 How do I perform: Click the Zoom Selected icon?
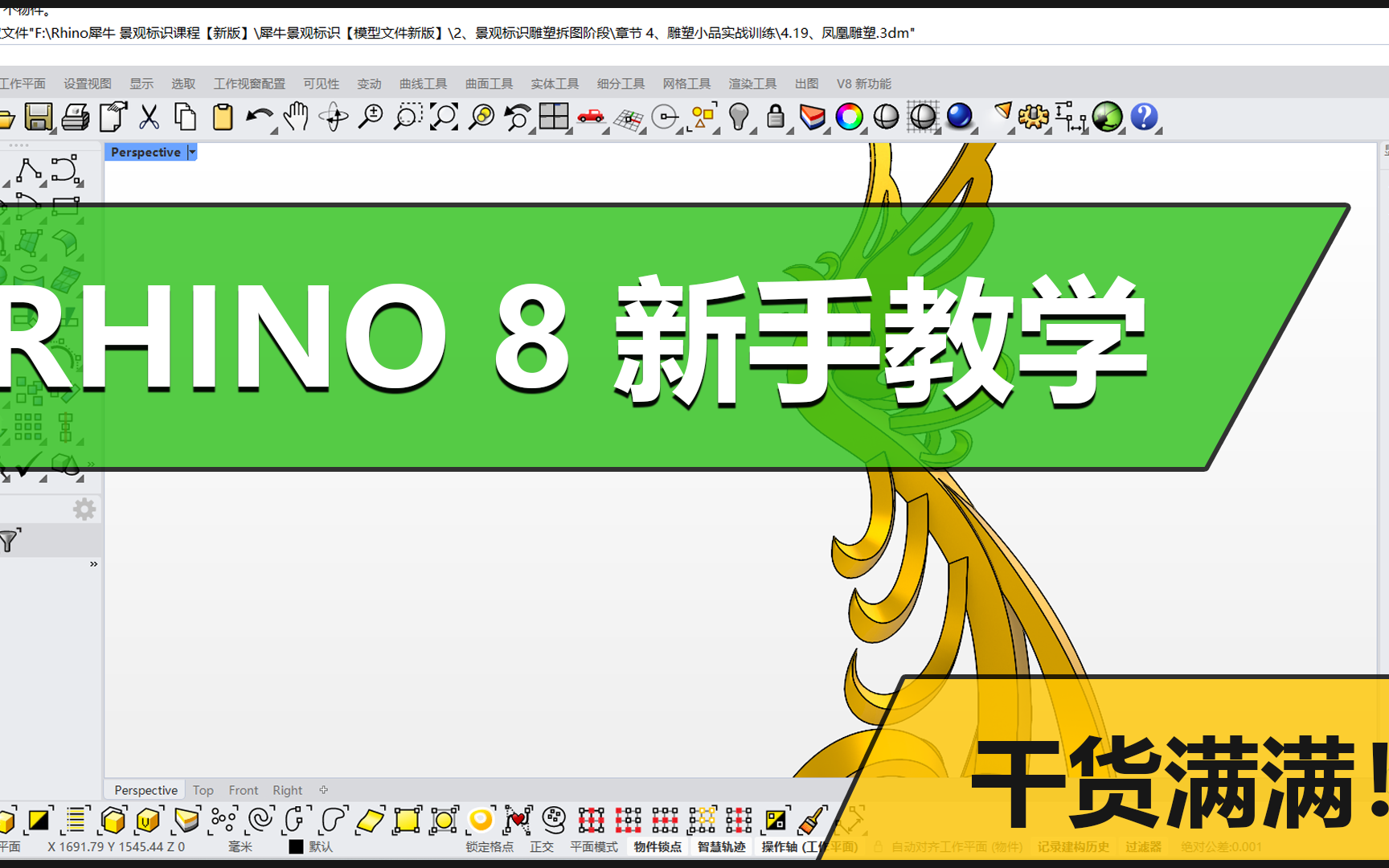[x=481, y=117]
